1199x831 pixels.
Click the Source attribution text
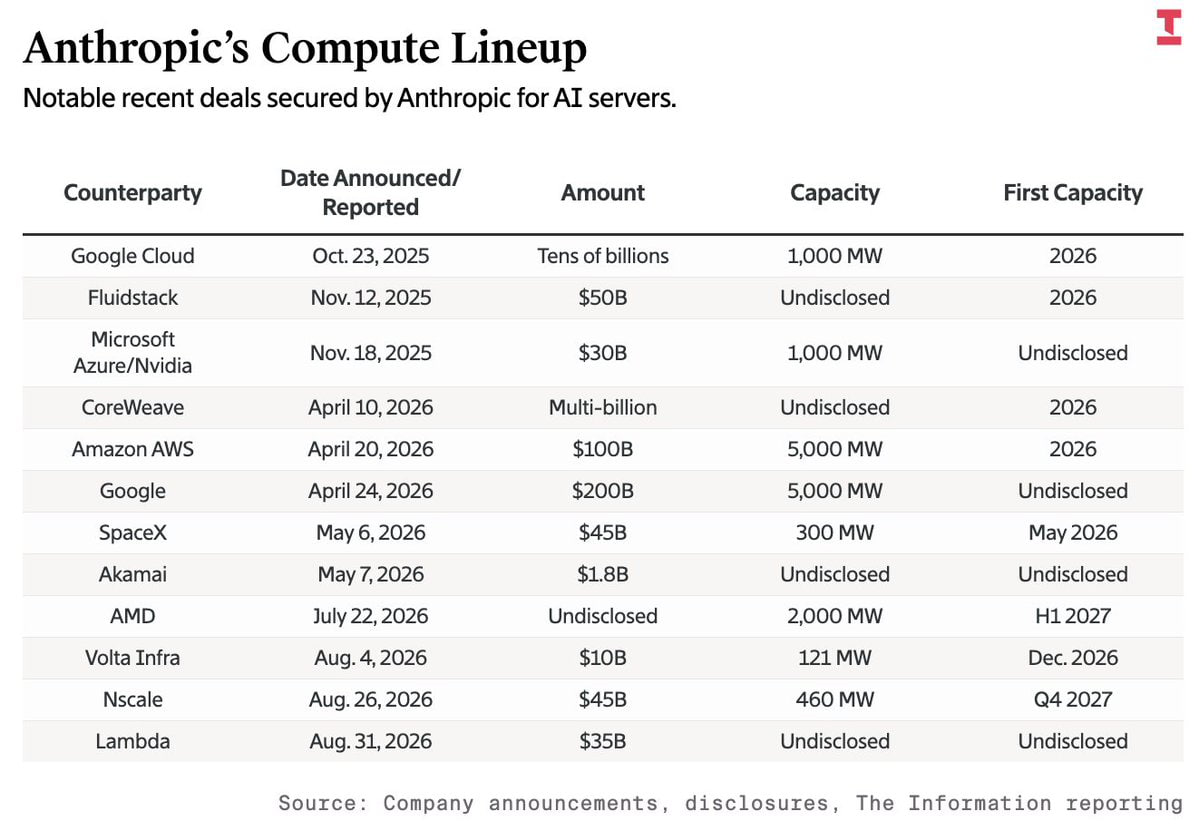730,803
